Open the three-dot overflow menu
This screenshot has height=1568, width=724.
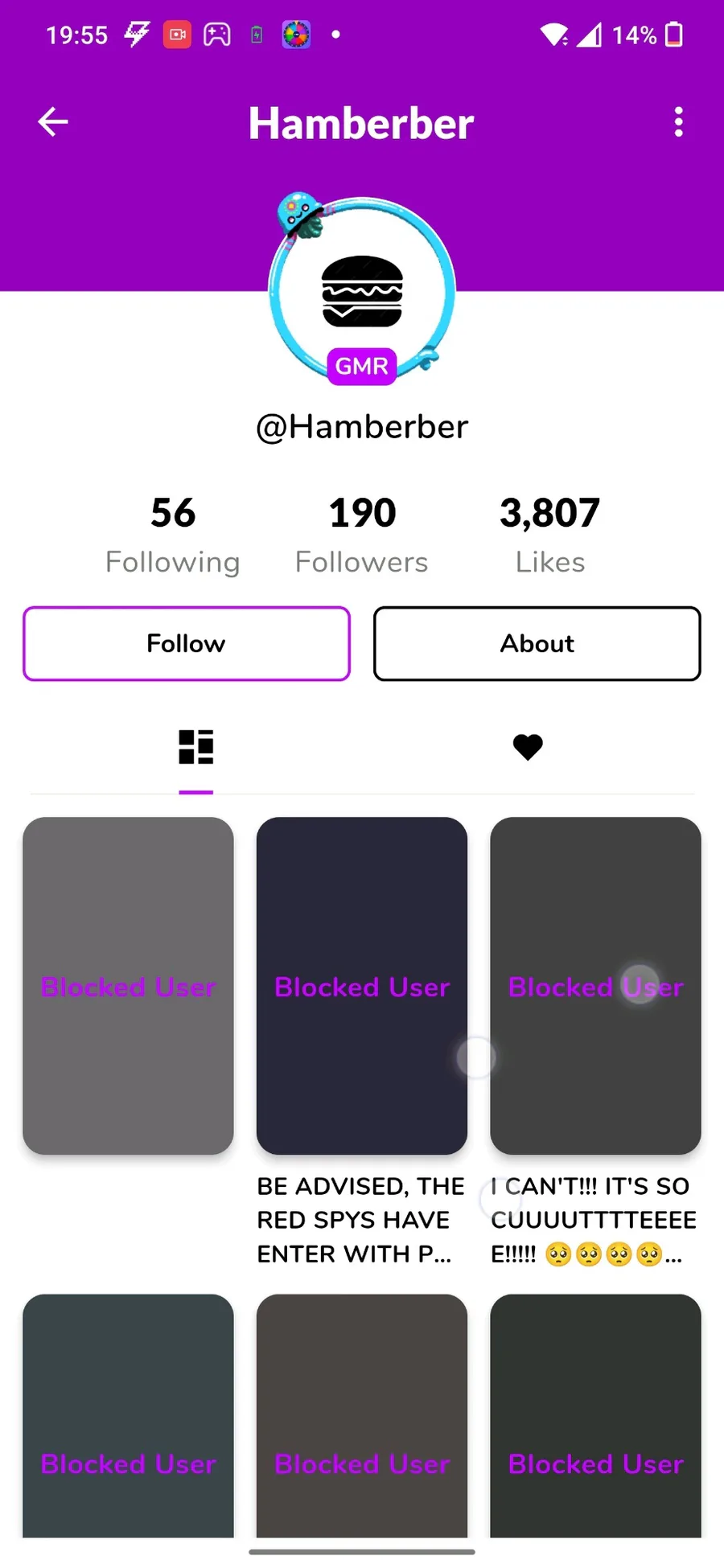point(679,122)
